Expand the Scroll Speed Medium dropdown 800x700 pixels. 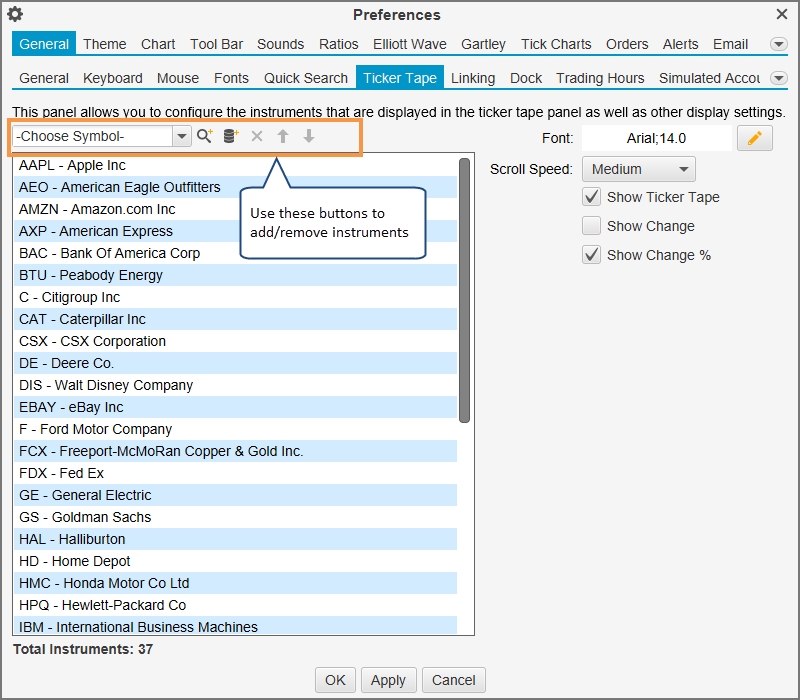click(x=638, y=169)
